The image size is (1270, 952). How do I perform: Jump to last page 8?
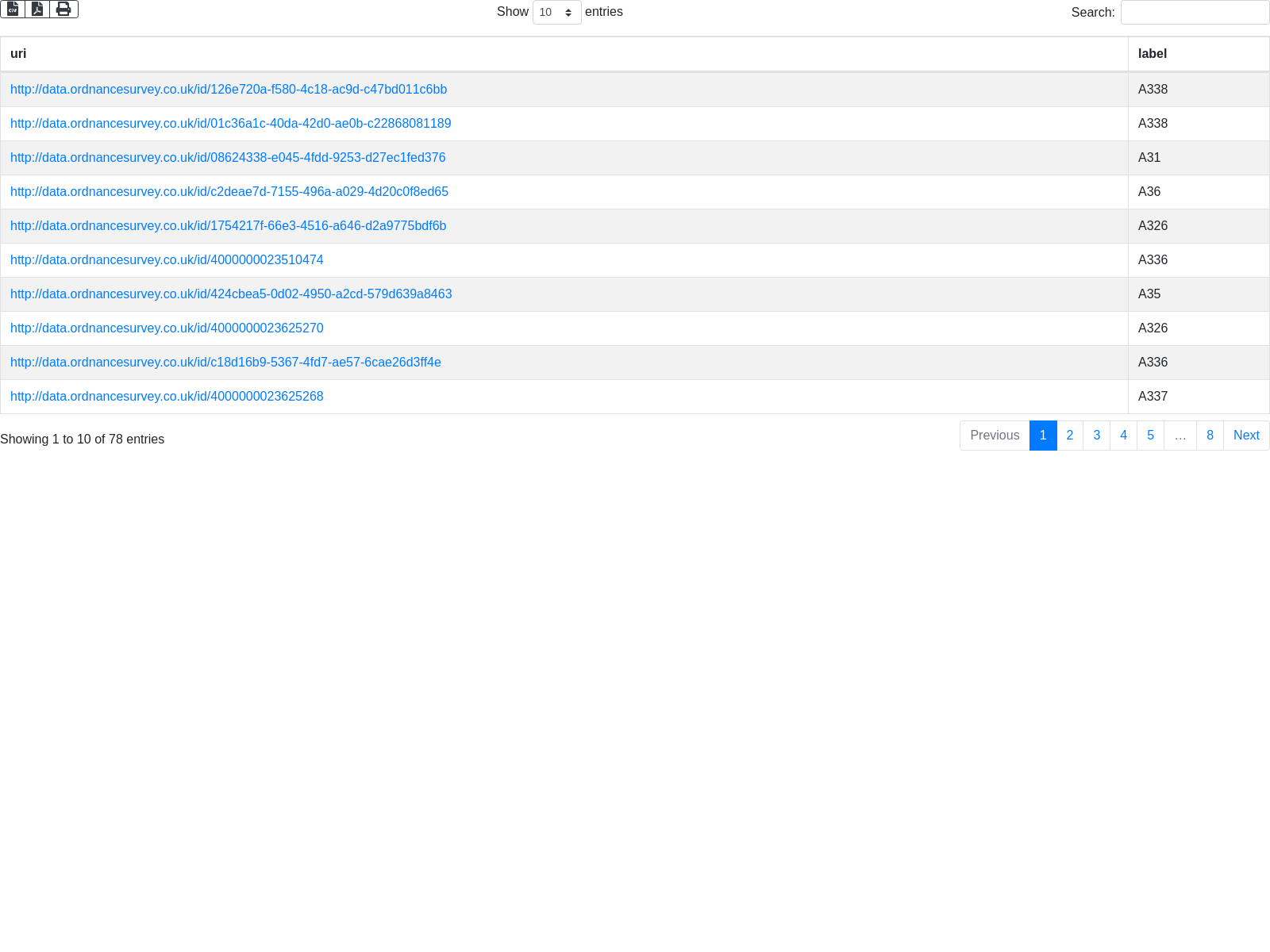pos(1210,436)
